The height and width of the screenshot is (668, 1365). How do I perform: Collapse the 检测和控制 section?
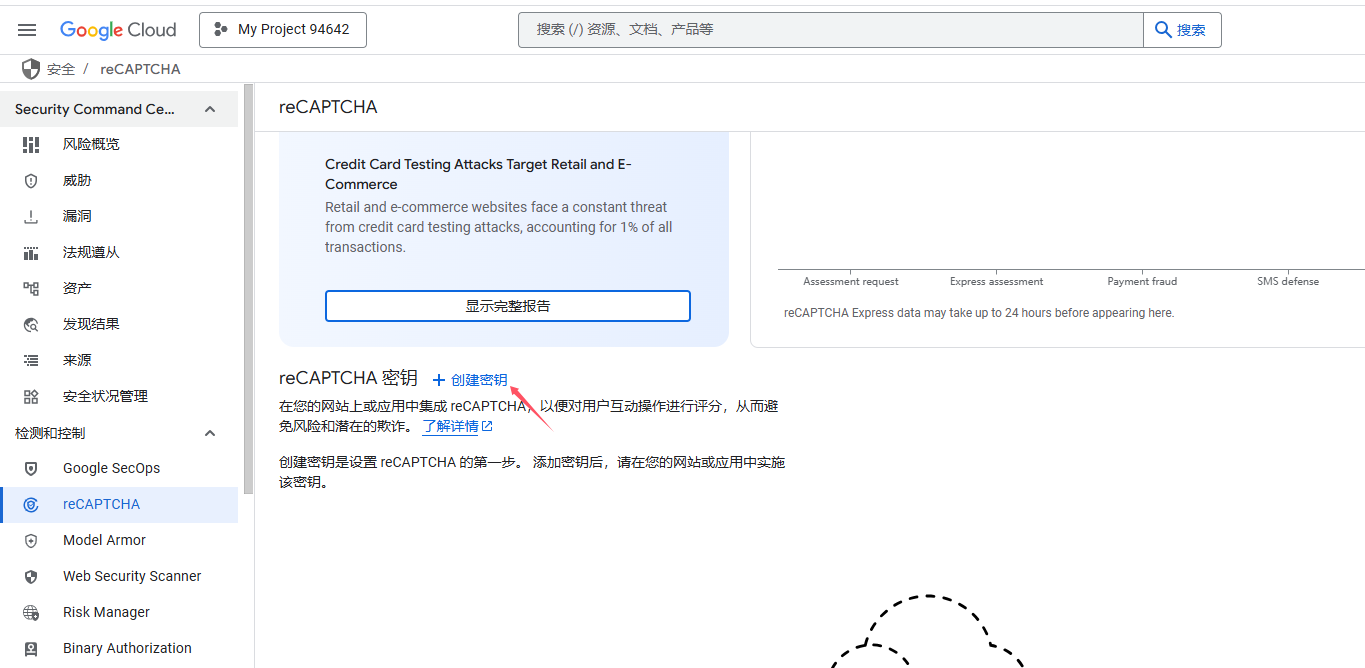coord(210,433)
